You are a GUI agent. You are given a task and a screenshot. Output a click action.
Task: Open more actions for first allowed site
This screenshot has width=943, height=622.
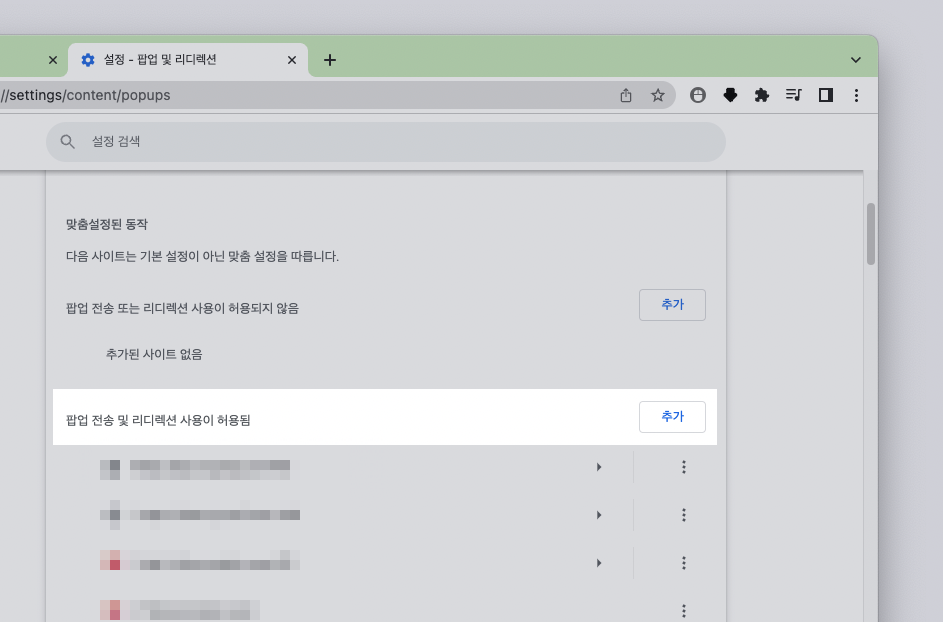click(x=684, y=467)
